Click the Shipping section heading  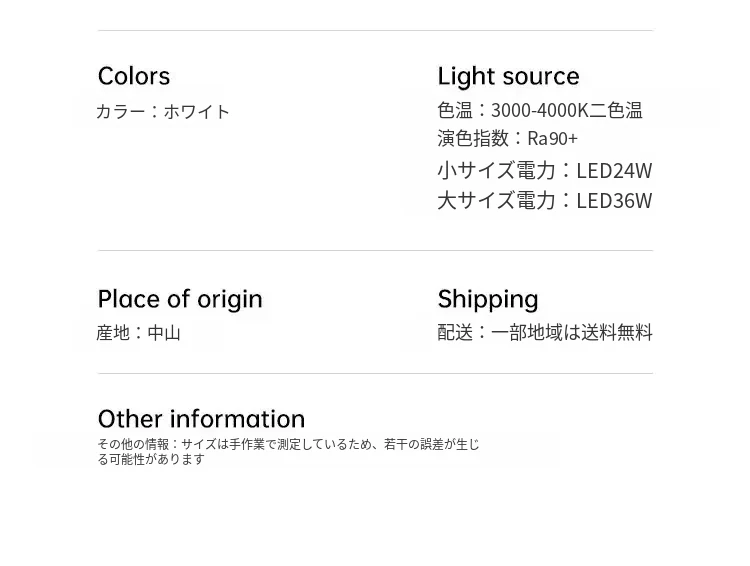488,299
